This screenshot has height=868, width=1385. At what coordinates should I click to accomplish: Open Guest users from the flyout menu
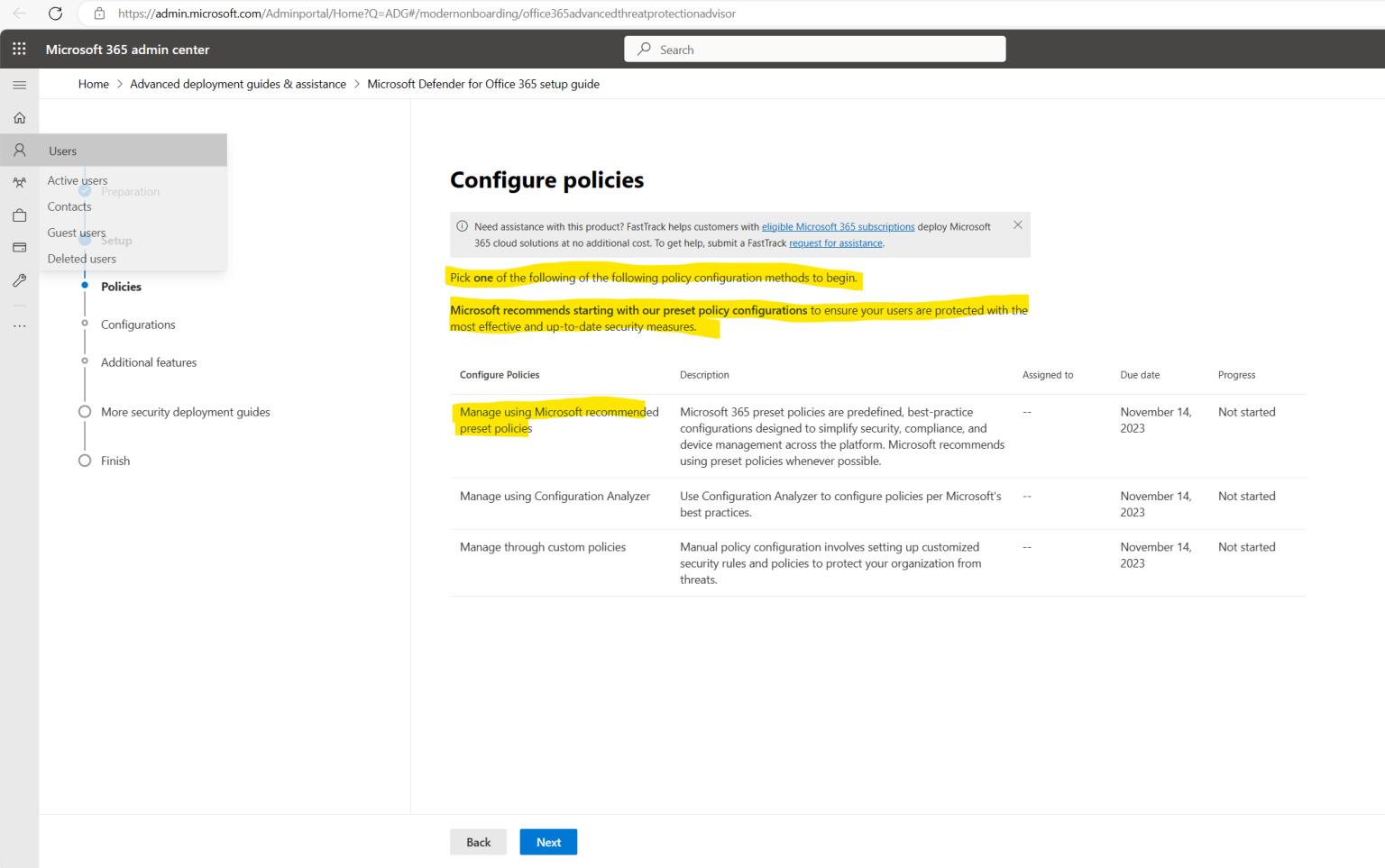(76, 232)
